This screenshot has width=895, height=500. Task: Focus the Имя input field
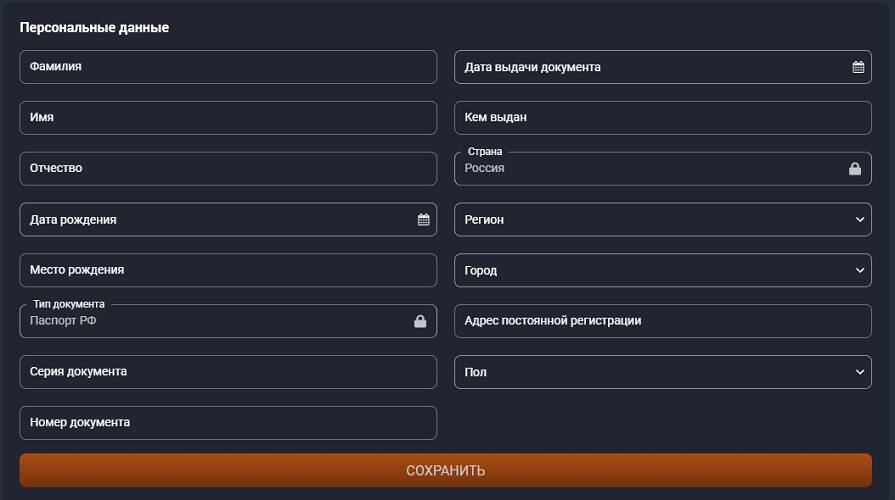228,118
